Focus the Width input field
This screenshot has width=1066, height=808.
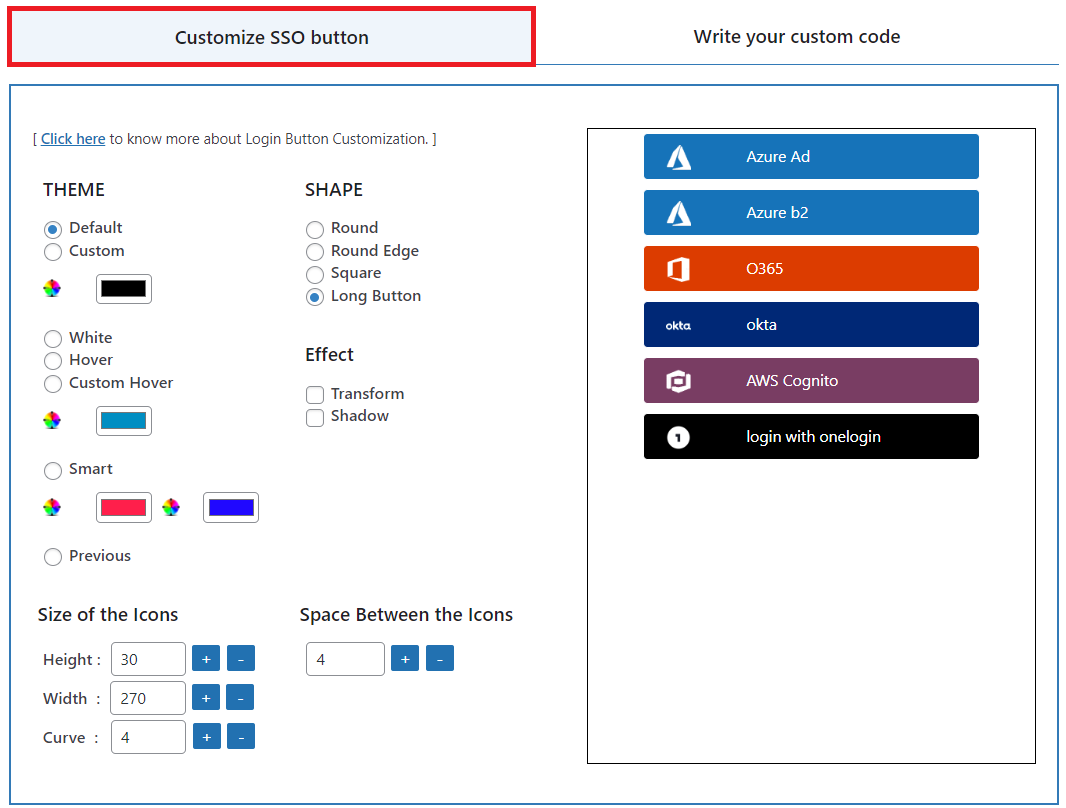148,698
